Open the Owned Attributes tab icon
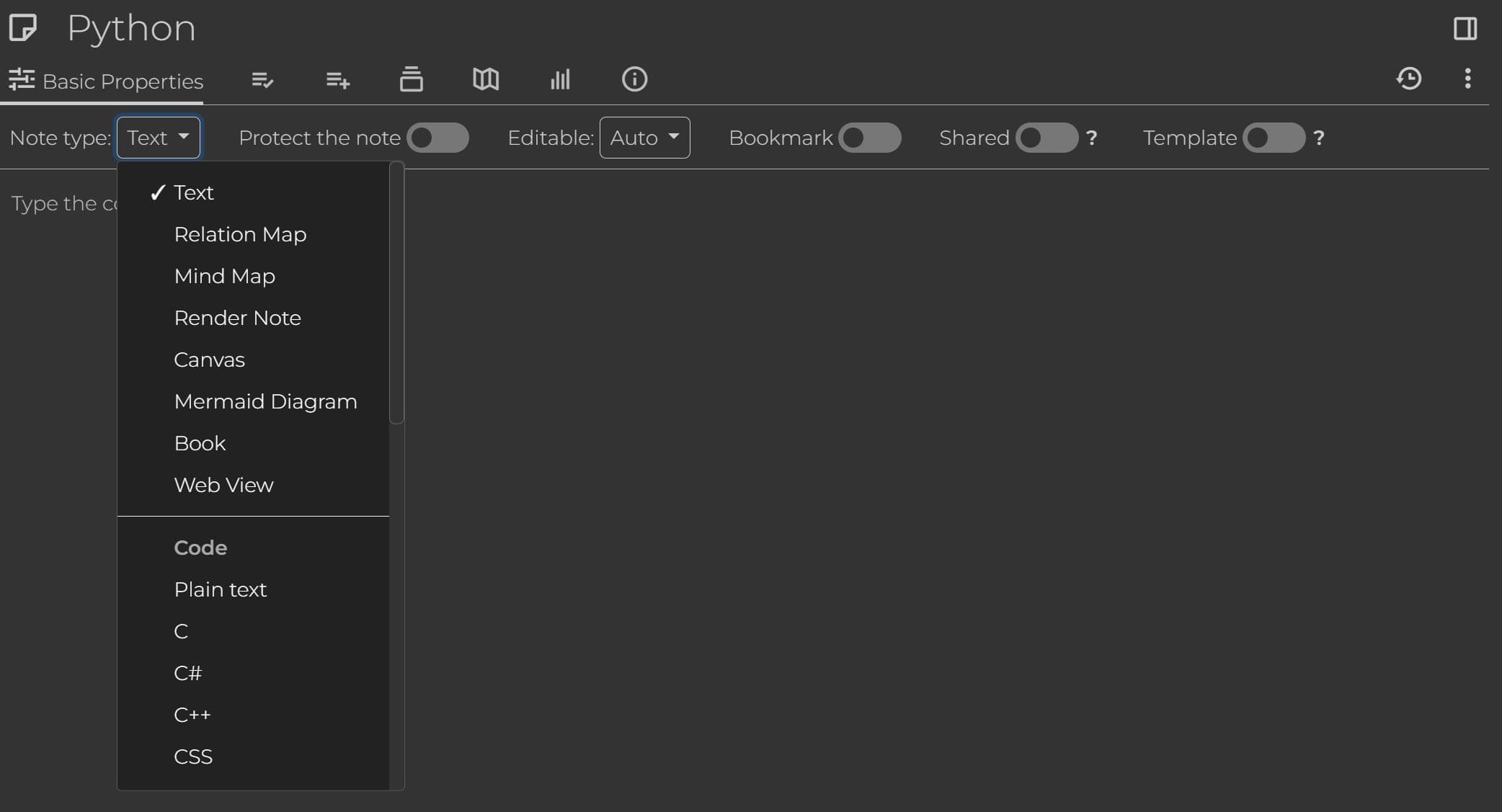The width and height of the screenshot is (1502, 812). (x=262, y=79)
